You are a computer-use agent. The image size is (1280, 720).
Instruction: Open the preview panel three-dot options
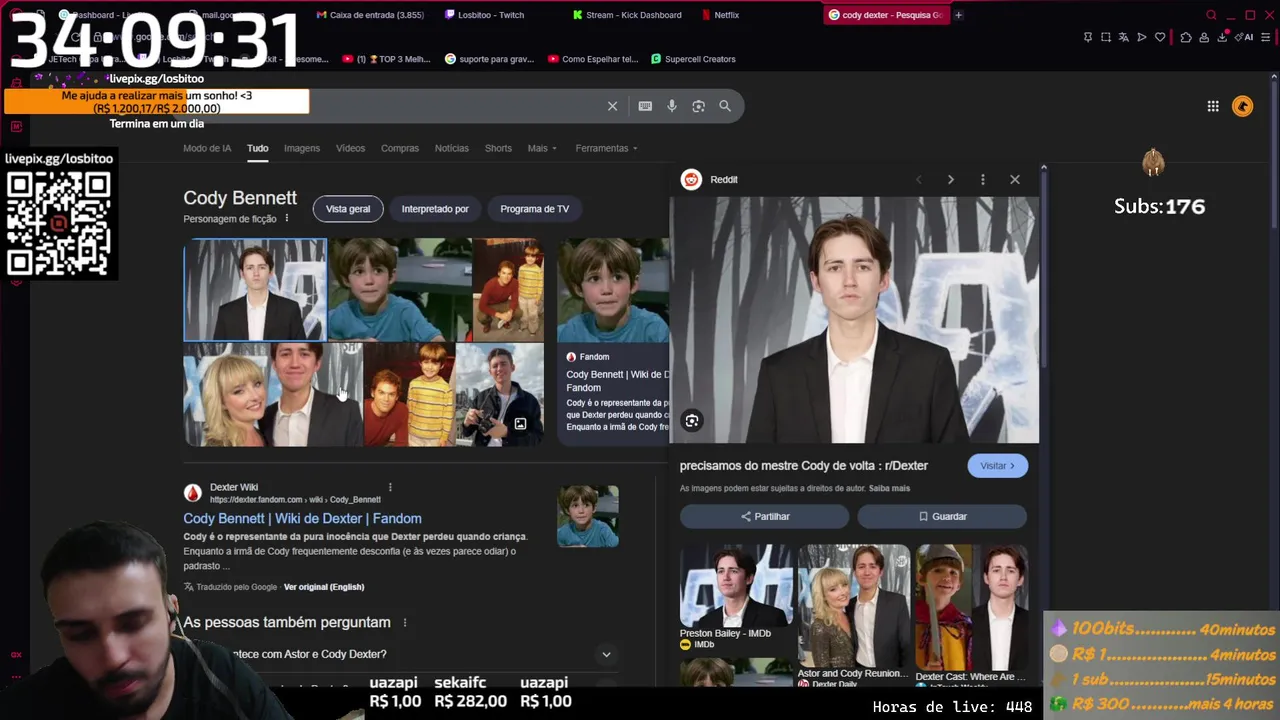tap(983, 180)
